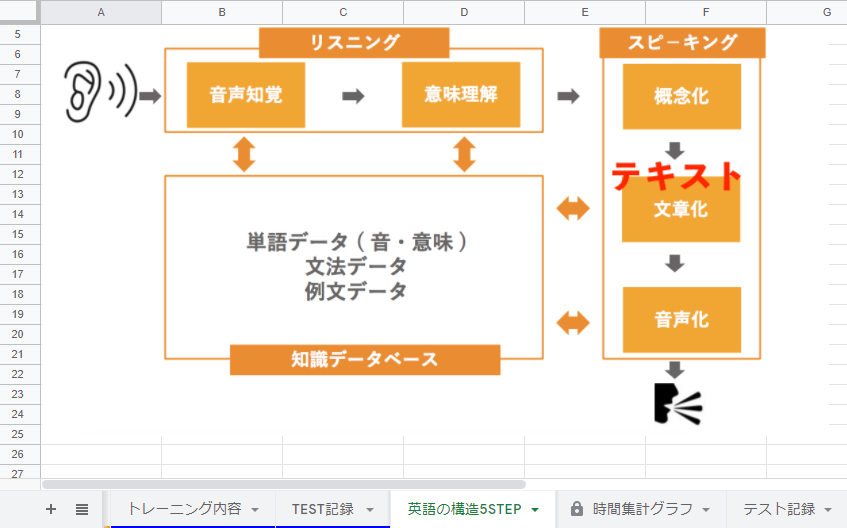
Task: Select the 知識データベース label
Action: (x=365, y=359)
